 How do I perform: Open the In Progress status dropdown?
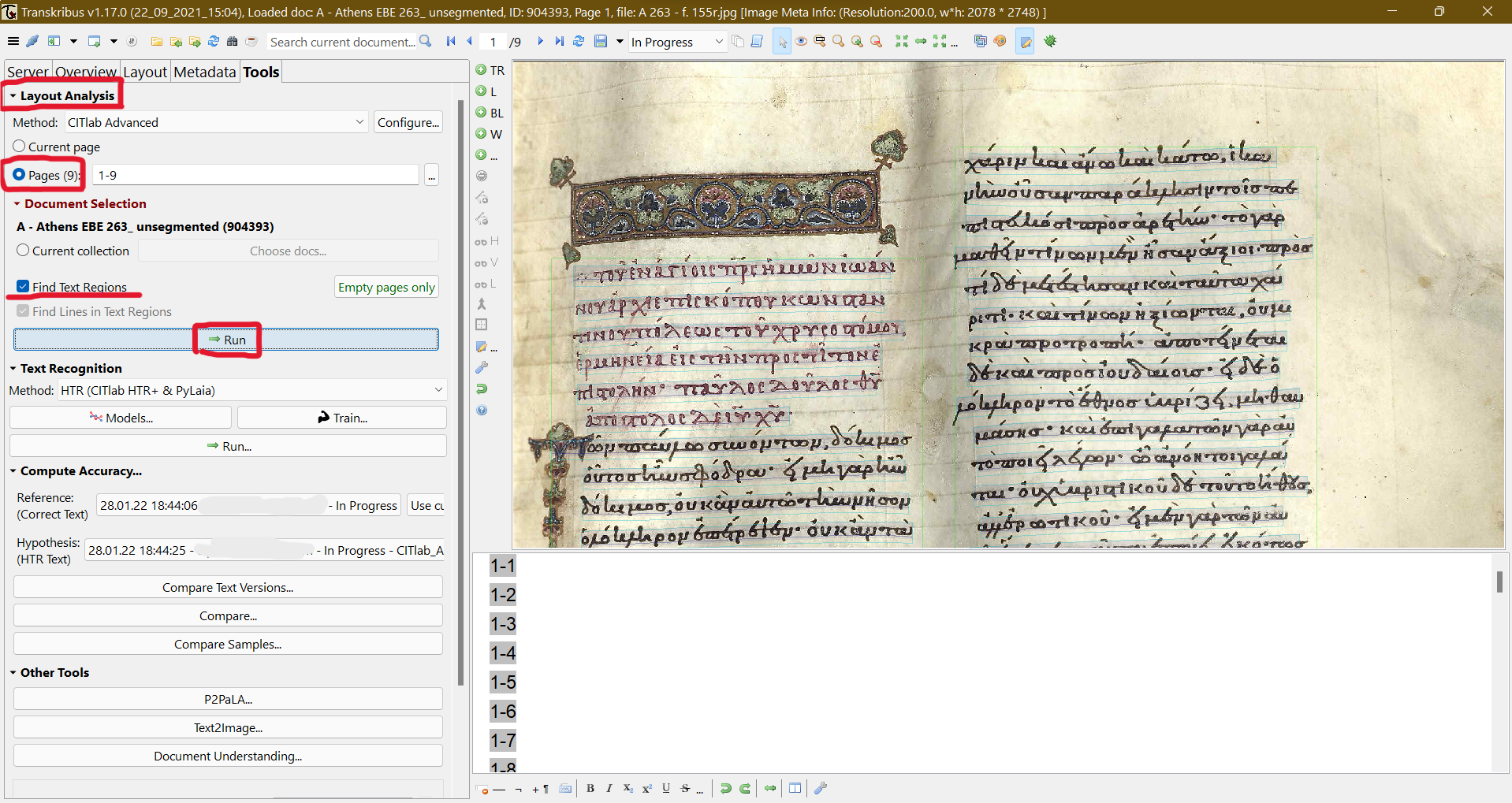click(677, 42)
